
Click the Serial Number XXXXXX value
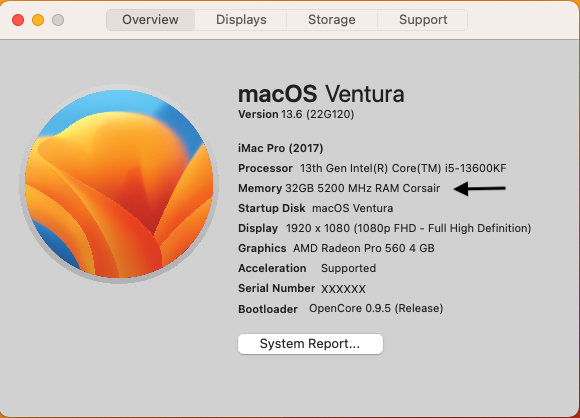tap(343, 289)
